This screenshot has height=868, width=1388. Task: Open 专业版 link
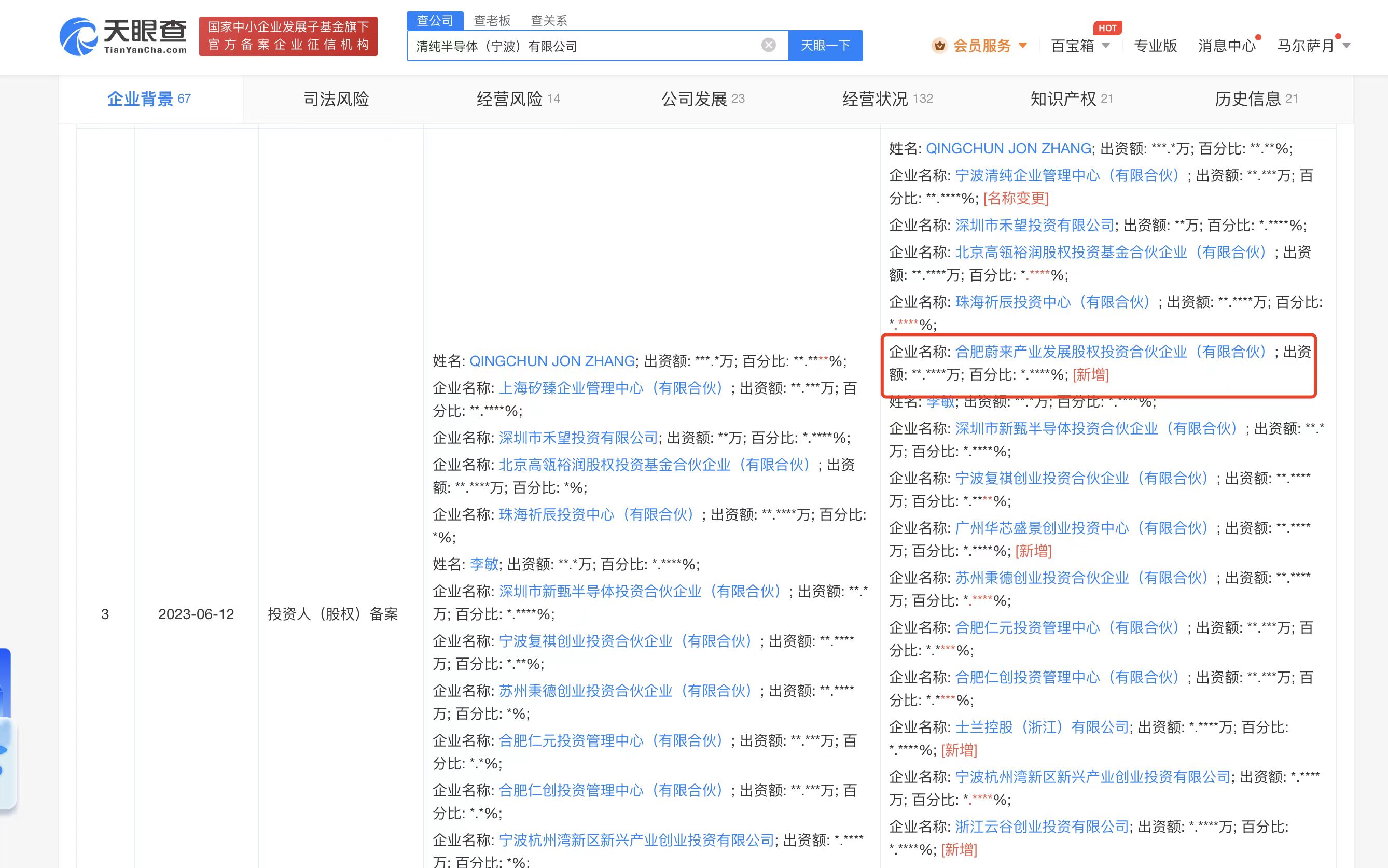tap(1156, 45)
